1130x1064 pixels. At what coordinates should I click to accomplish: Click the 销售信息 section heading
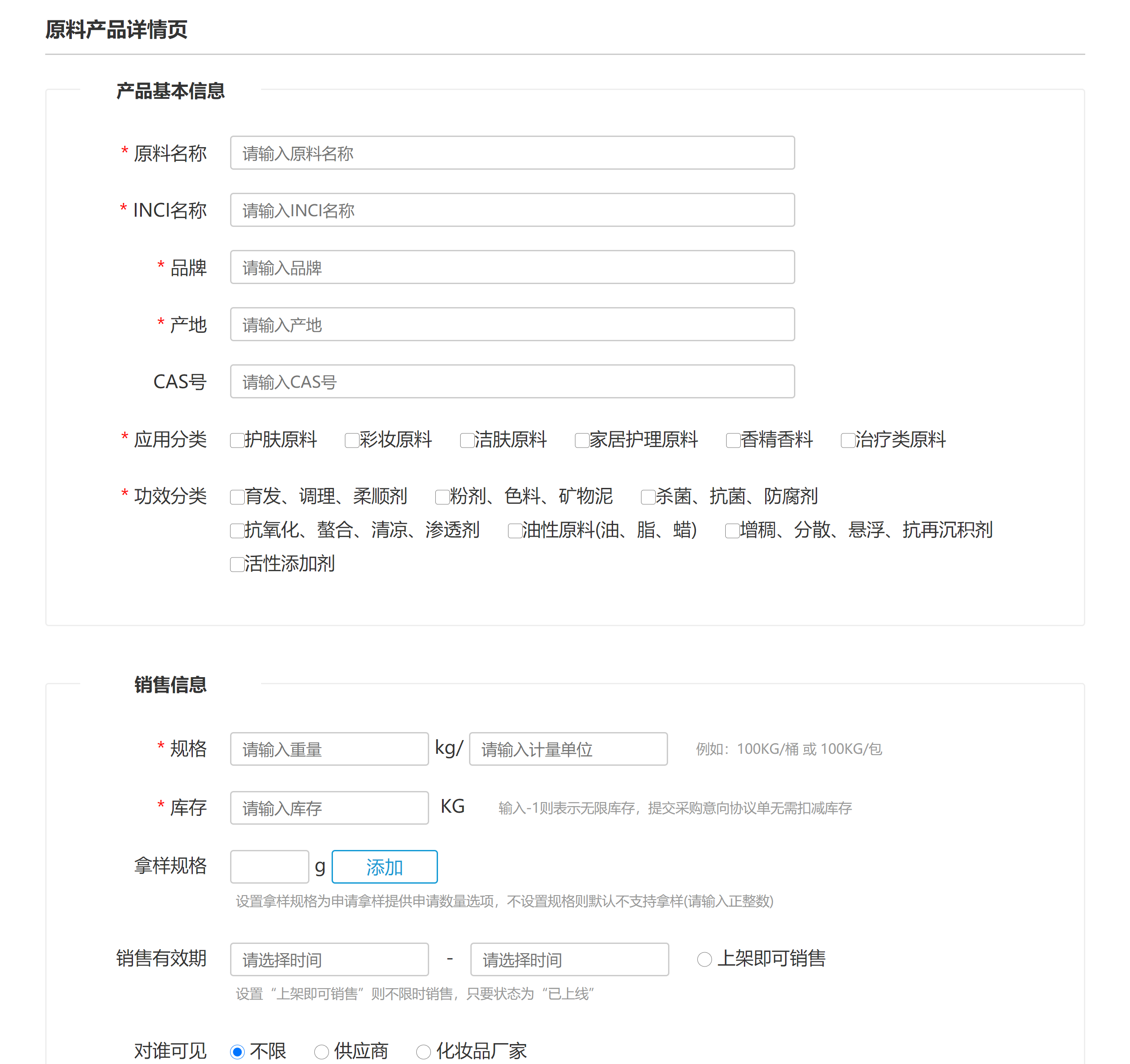(171, 685)
